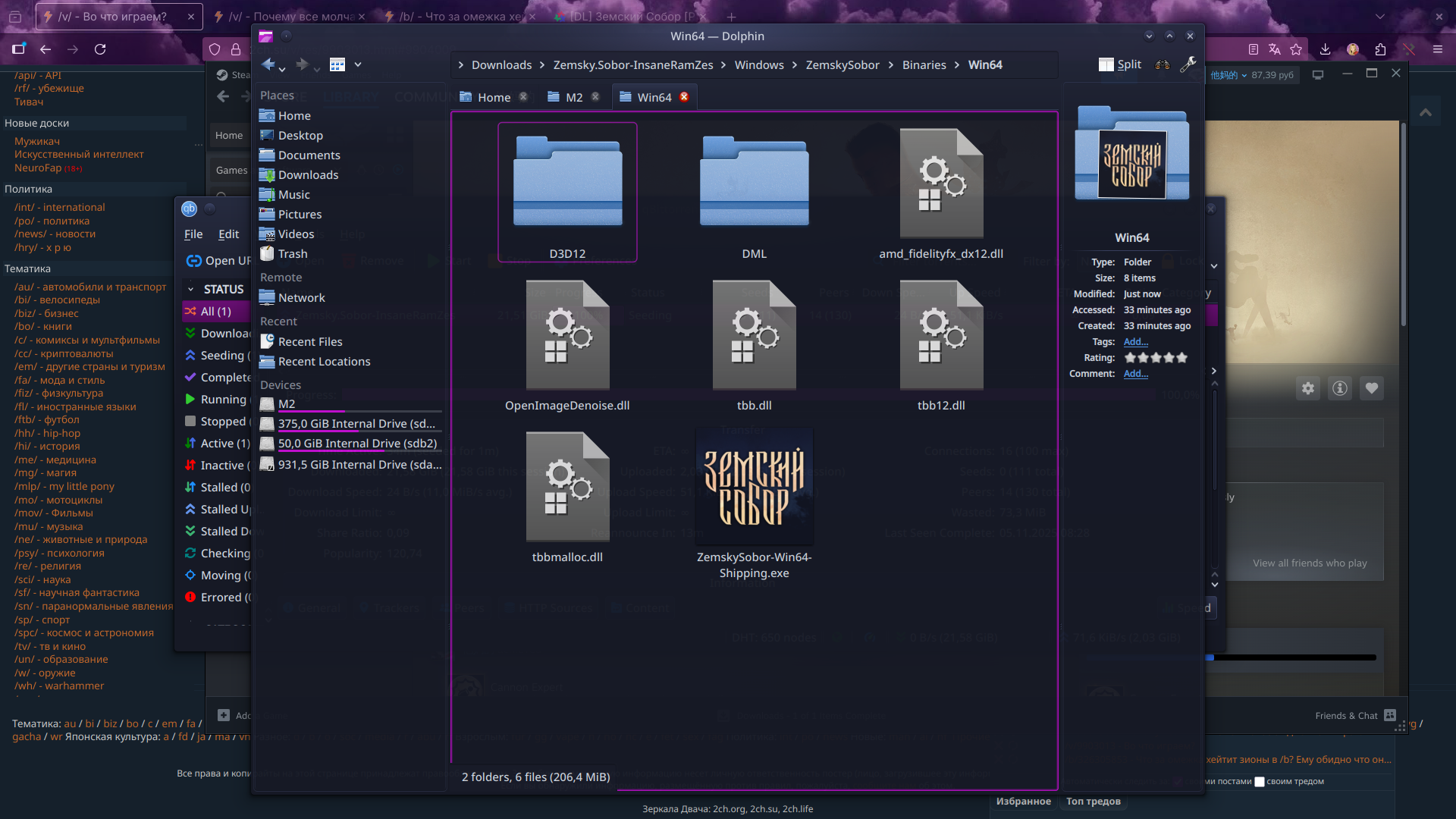Close the Home tab
Image resolution: width=1456 pixels, height=819 pixels.
coord(523,97)
